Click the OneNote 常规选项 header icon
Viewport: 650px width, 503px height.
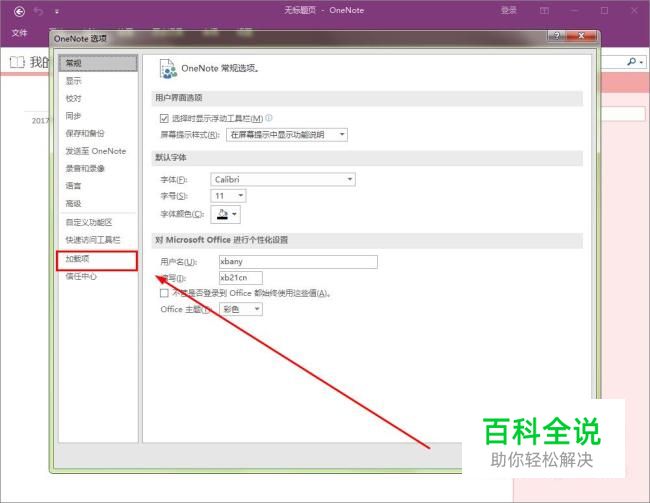168,69
